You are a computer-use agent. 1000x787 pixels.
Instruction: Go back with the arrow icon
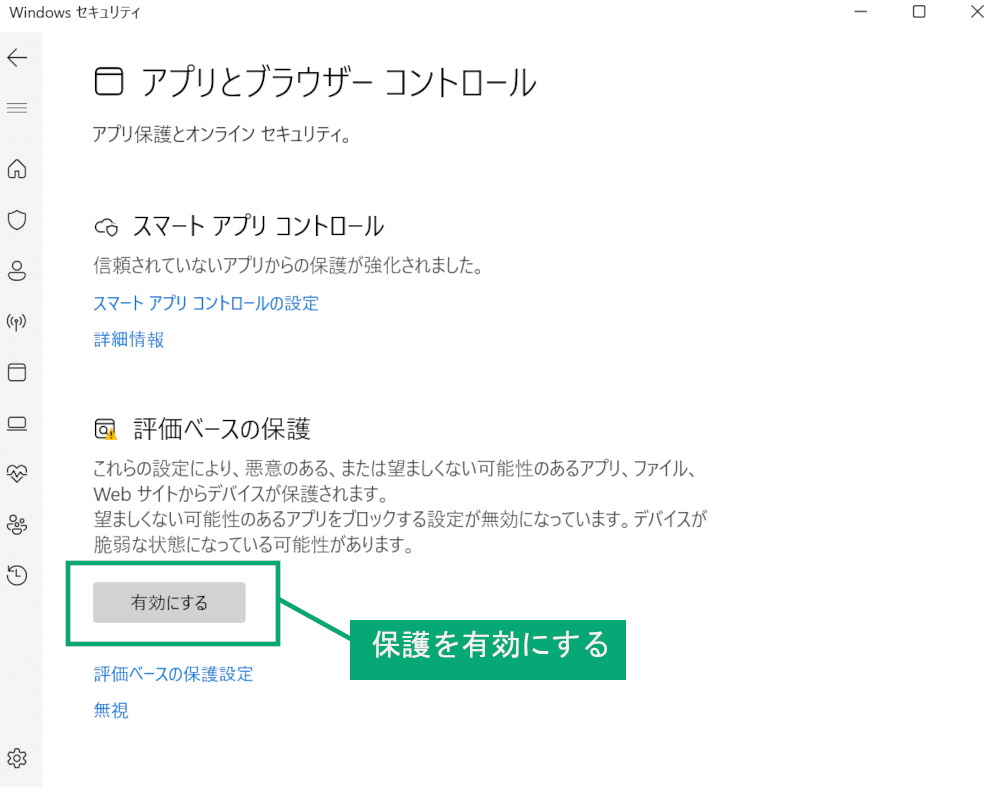(x=17, y=58)
